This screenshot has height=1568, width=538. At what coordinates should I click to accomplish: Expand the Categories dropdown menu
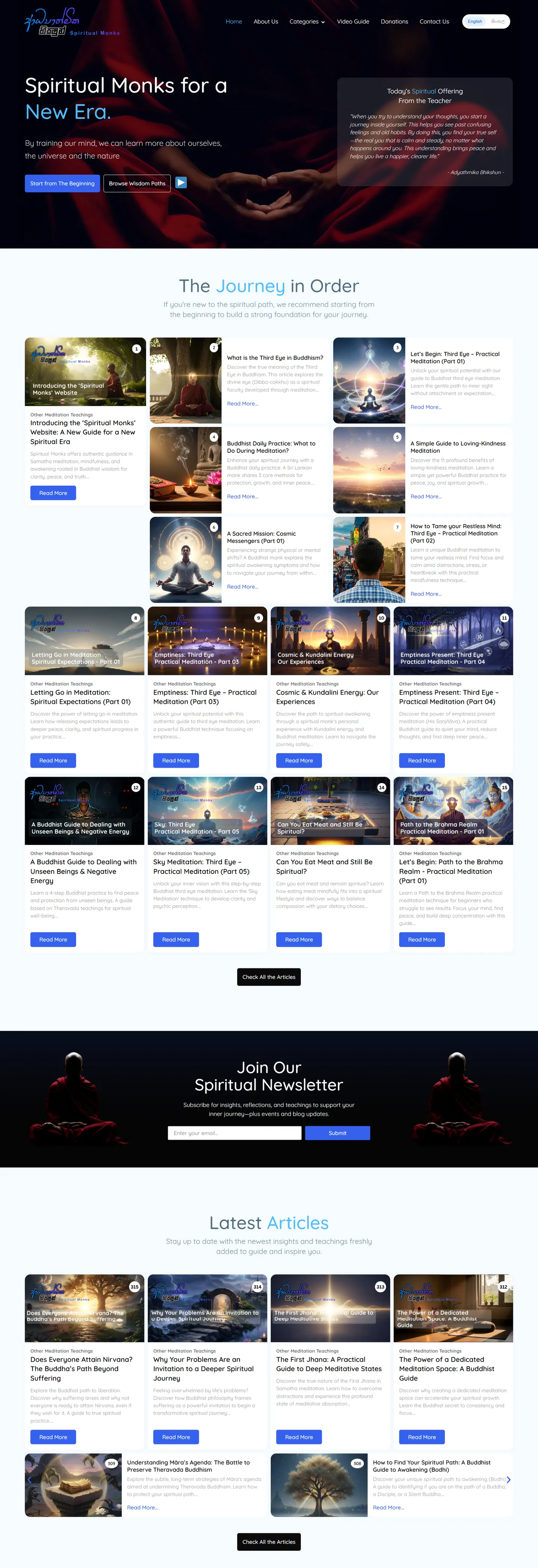pyautogui.click(x=307, y=22)
